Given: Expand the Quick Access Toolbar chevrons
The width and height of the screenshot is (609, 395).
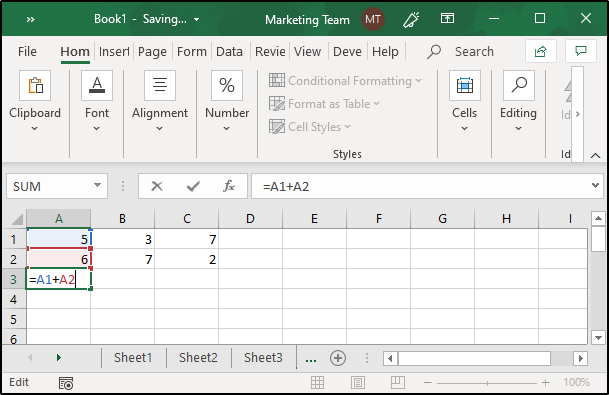Looking at the screenshot, I should pyautogui.click(x=30, y=19).
